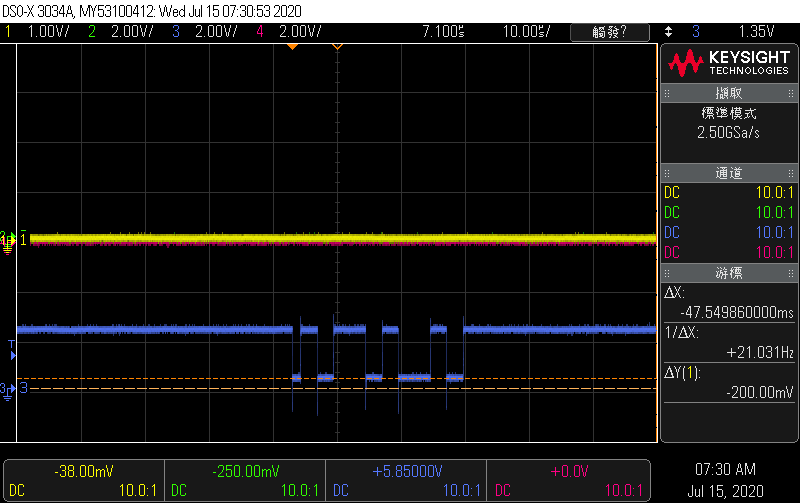The image size is (800, 503).
Task: Click the trigger slope arrows icon
Action: point(668,32)
